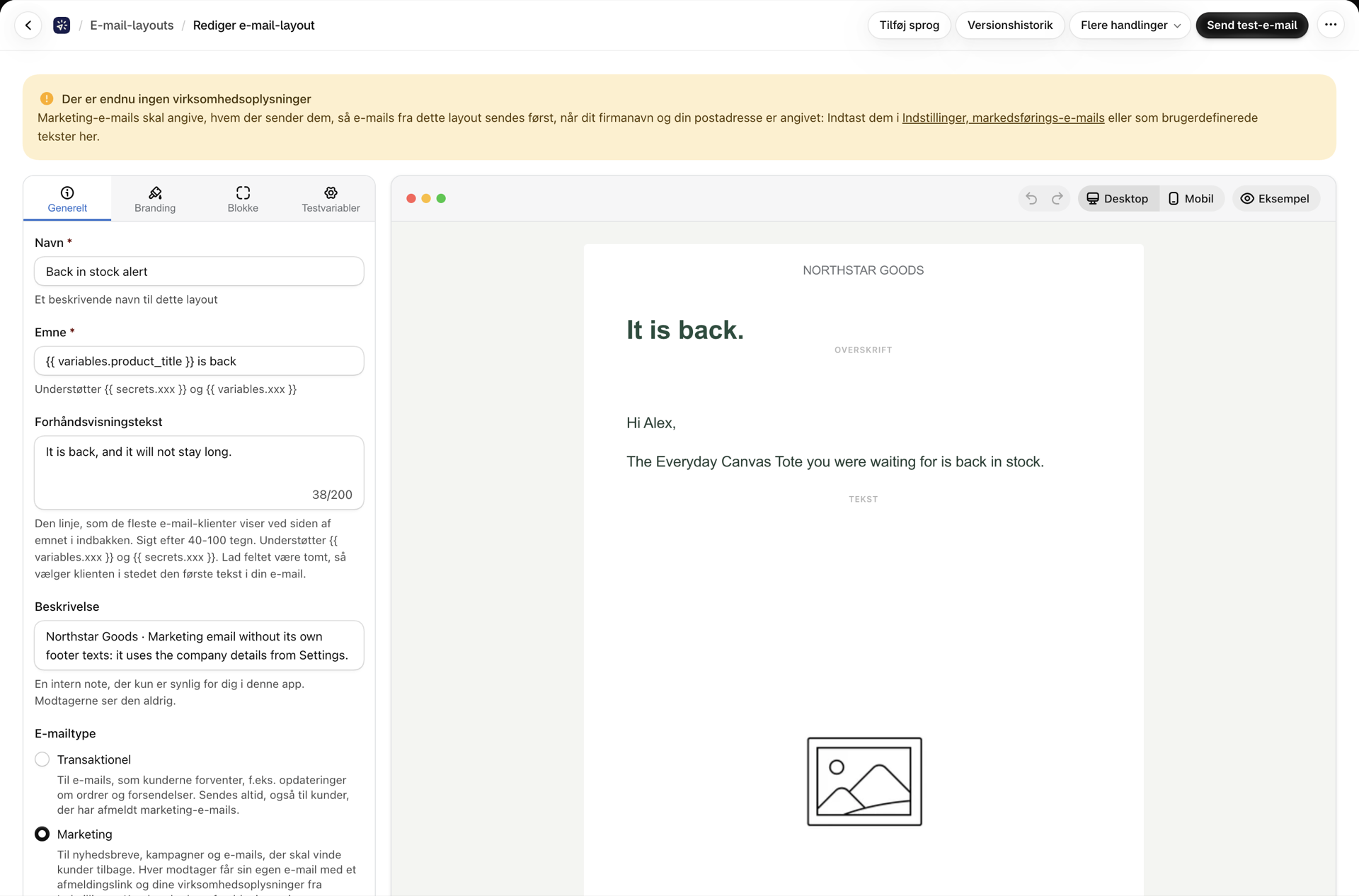
Task: Select the 'It is back.' heading block
Action: coord(684,330)
